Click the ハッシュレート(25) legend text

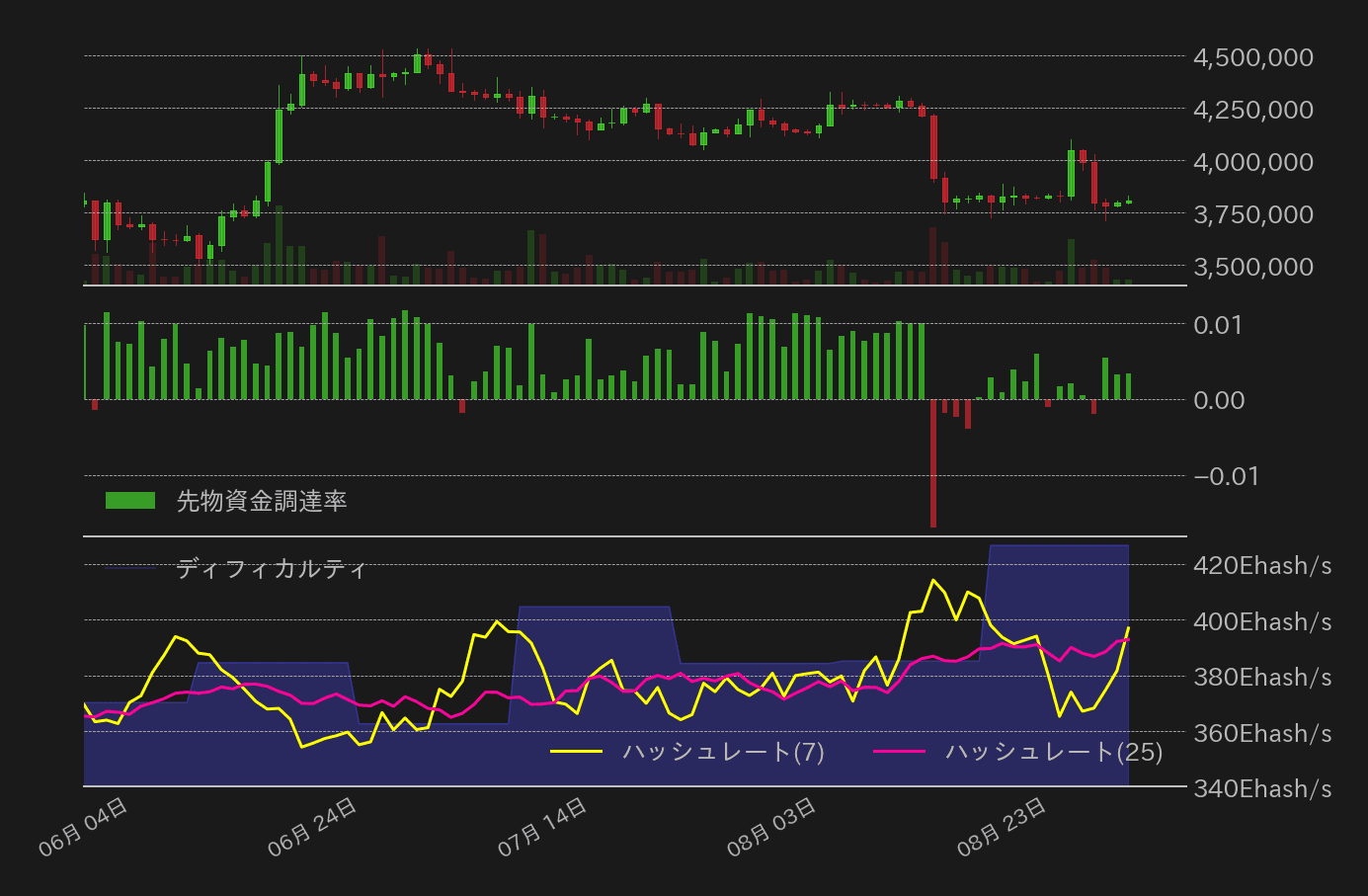(x=1052, y=752)
